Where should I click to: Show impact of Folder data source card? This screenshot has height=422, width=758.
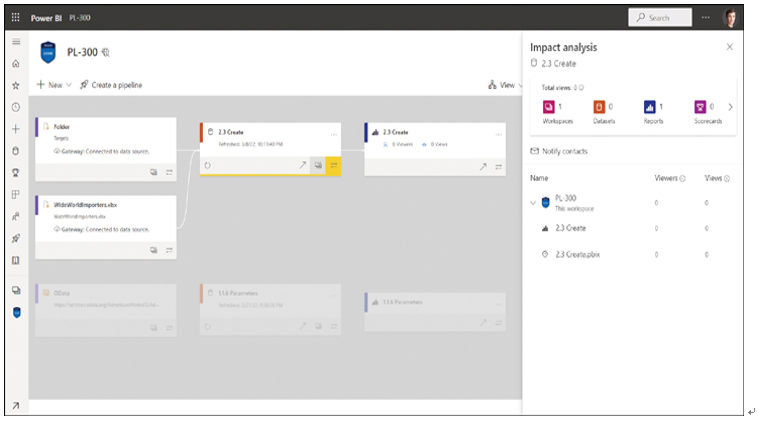(x=154, y=172)
